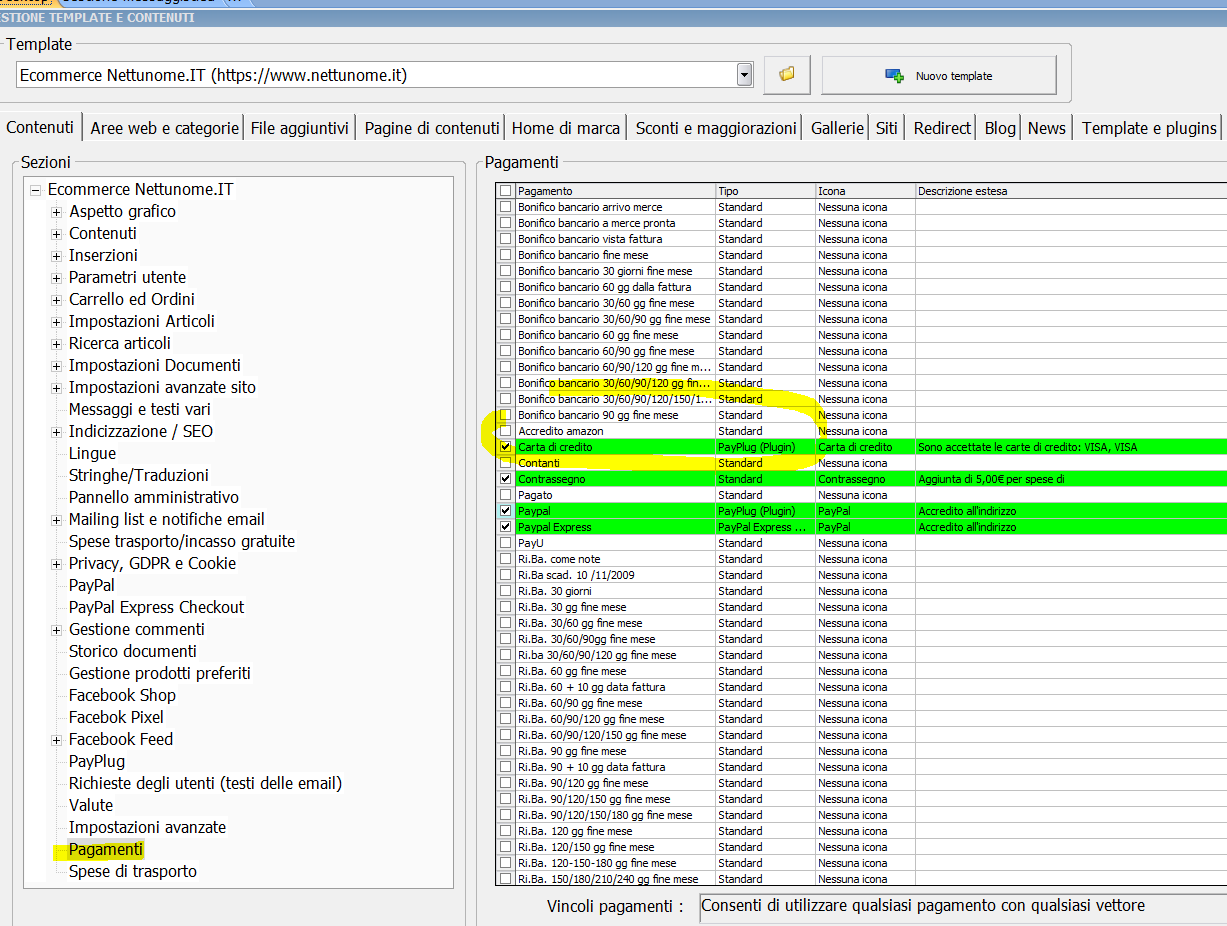The width and height of the screenshot is (1227, 926).
Task: Click the Nuovo template button
Action: 939,75
